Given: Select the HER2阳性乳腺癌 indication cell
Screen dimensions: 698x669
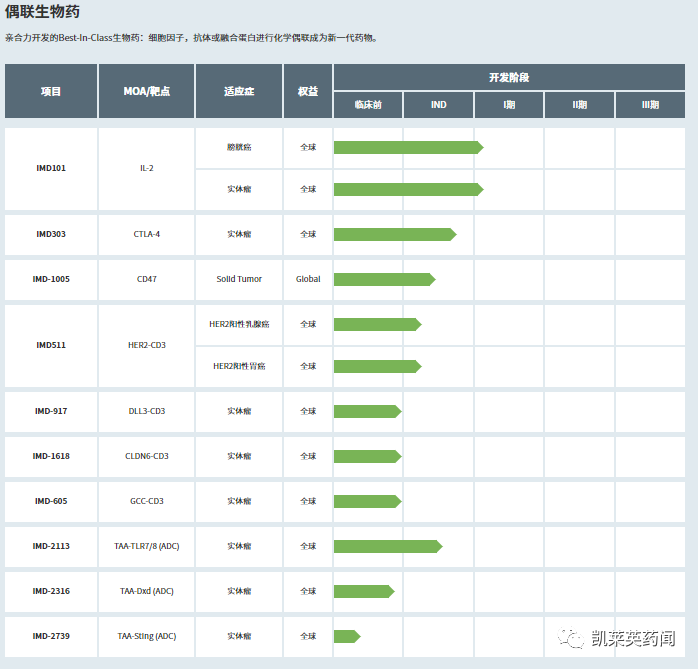Looking at the screenshot, I should pos(239,324).
